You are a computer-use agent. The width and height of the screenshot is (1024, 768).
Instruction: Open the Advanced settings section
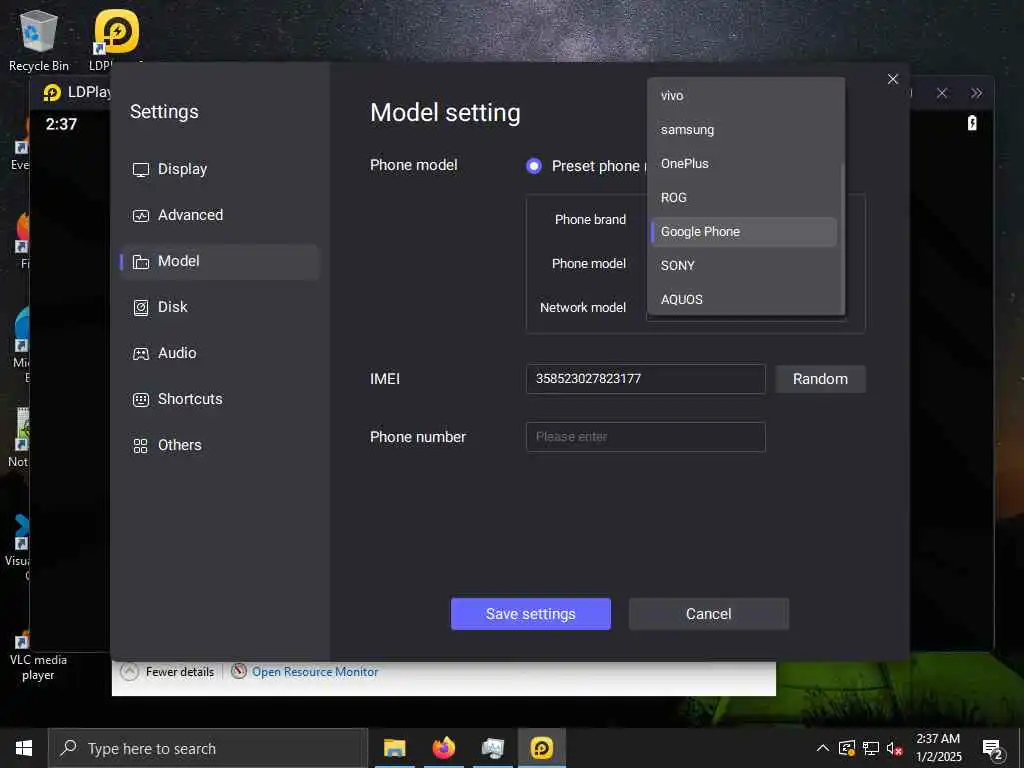219,215
